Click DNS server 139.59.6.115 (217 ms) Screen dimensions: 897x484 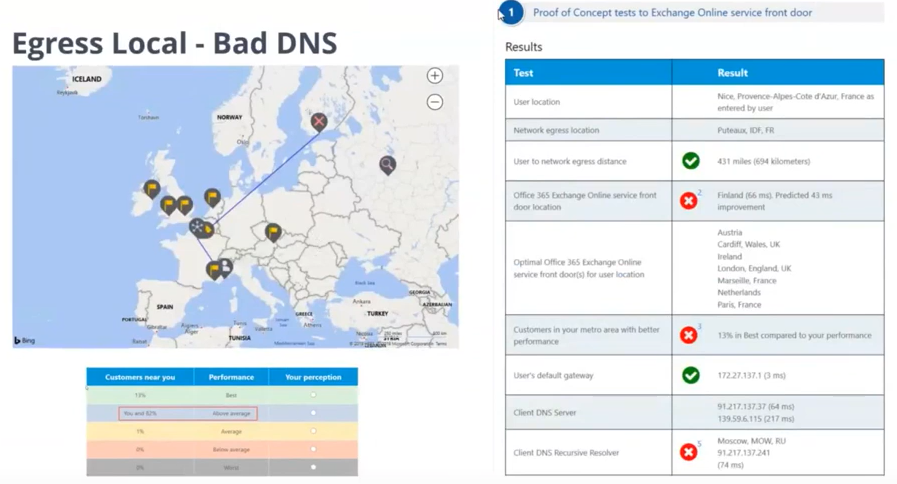756,419
